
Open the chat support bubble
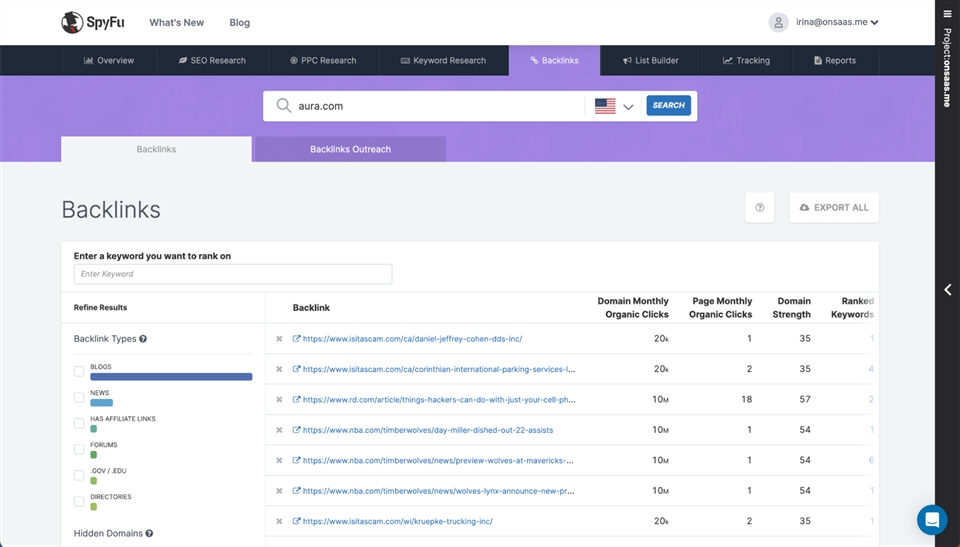click(931, 520)
